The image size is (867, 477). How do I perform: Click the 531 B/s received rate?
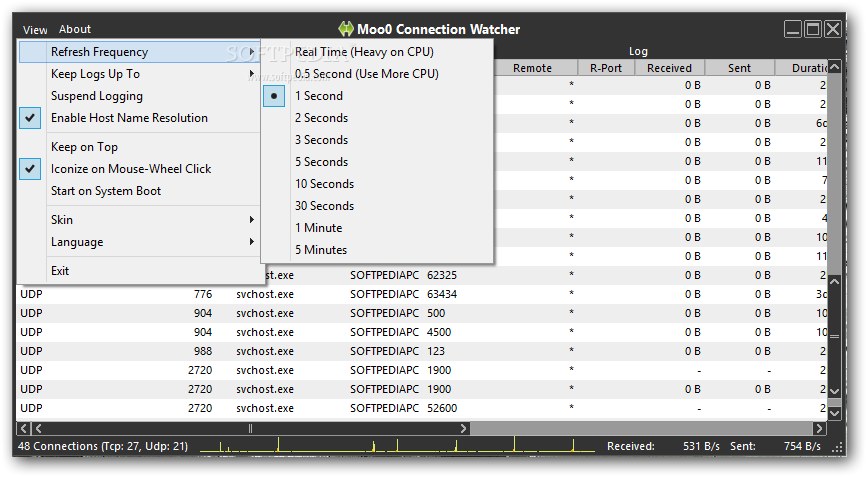[701, 446]
